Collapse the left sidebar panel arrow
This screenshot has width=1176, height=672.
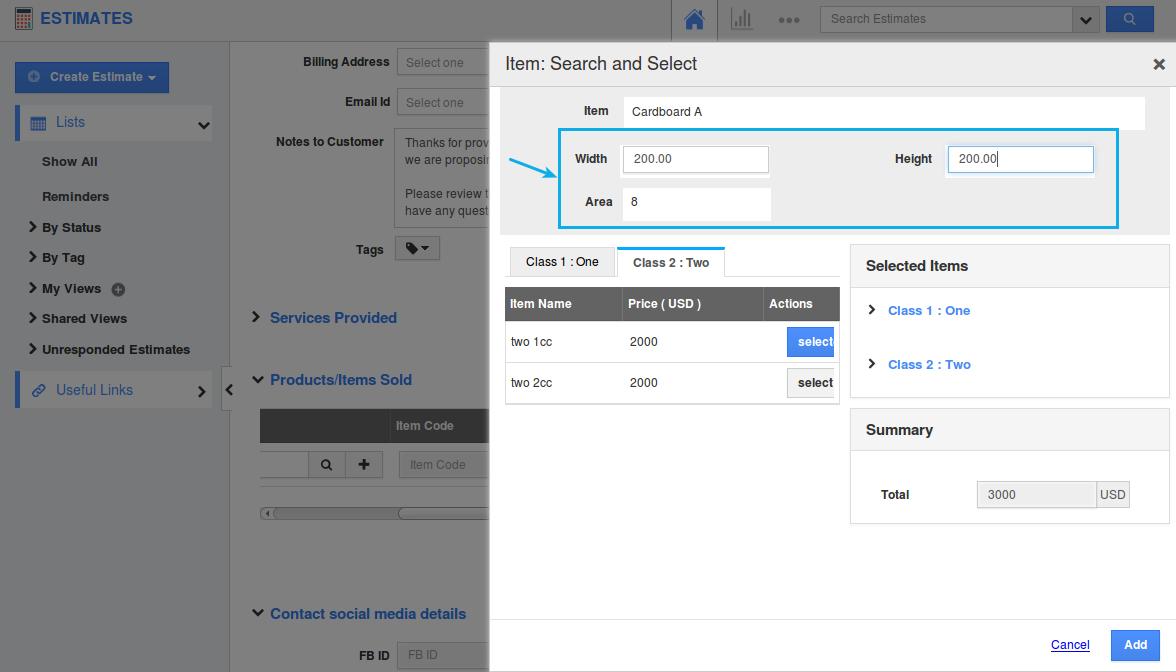tap(228, 390)
